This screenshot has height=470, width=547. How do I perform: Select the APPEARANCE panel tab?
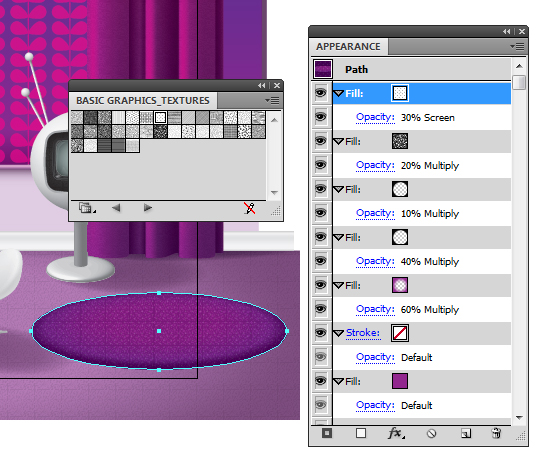point(349,47)
